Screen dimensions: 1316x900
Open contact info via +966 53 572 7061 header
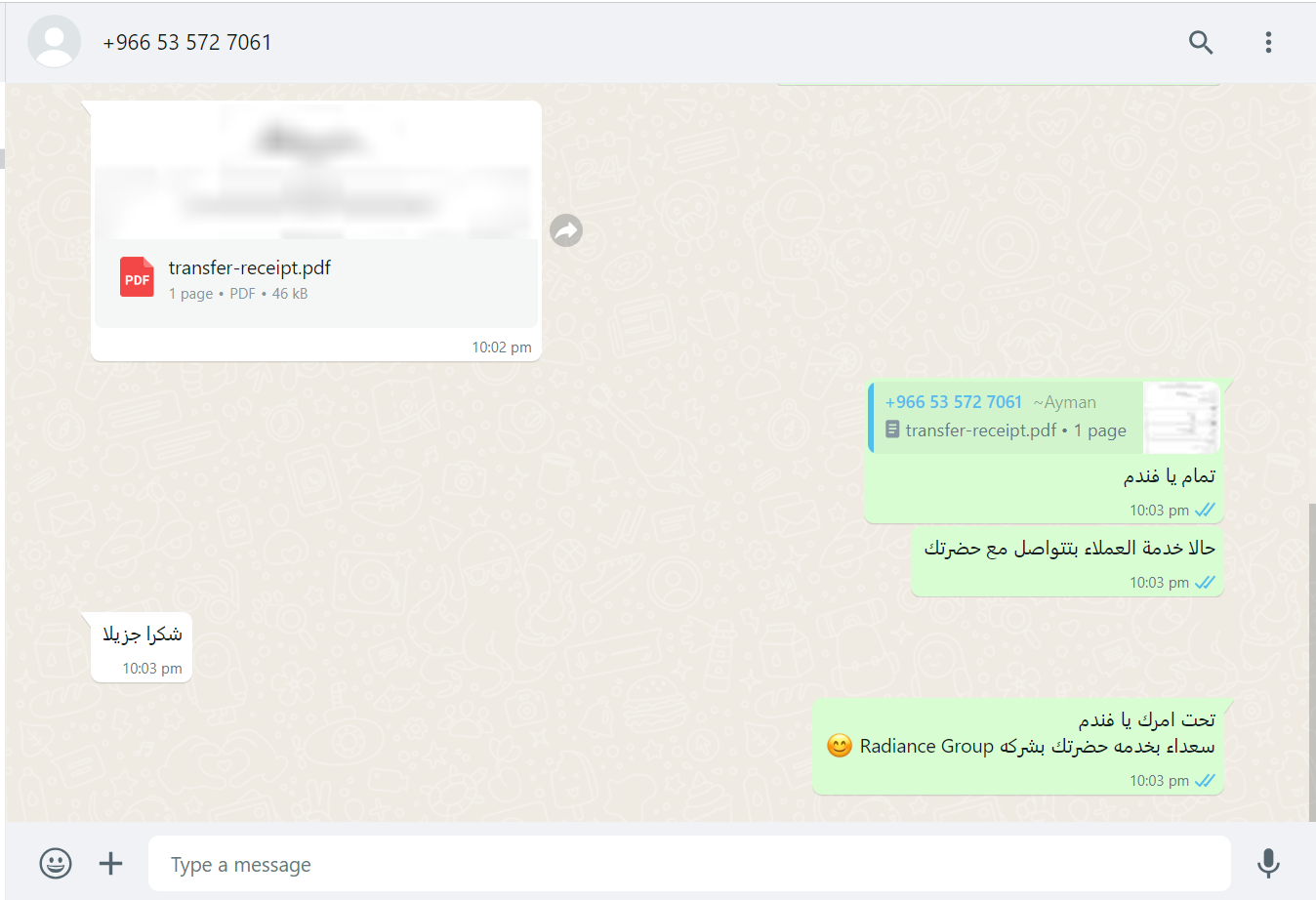pos(187,42)
